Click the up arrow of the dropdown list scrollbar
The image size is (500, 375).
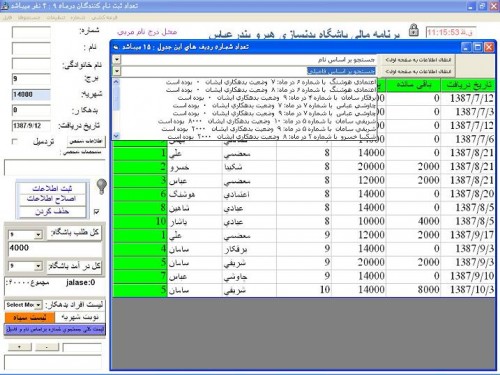[x=116, y=81]
